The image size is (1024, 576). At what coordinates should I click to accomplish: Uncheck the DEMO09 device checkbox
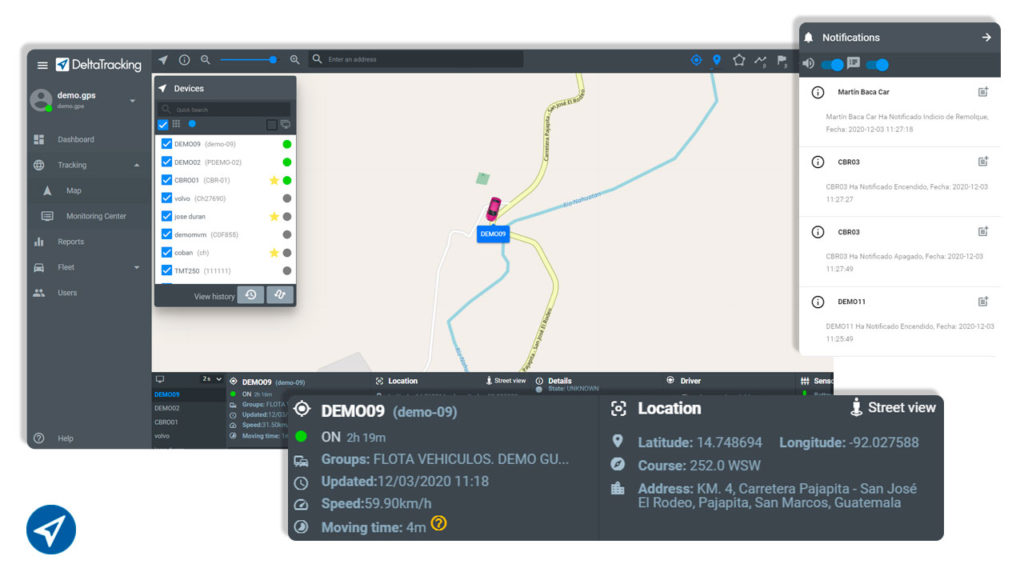click(167, 144)
